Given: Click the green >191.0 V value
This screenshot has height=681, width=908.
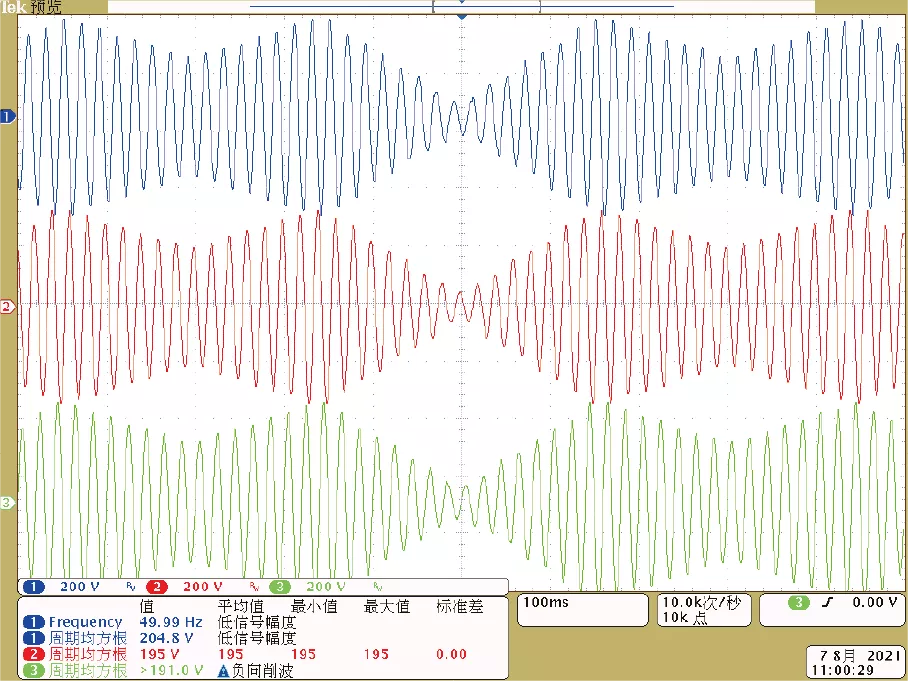Looking at the screenshot, I should pyautogui.click(x=171, y=671).
